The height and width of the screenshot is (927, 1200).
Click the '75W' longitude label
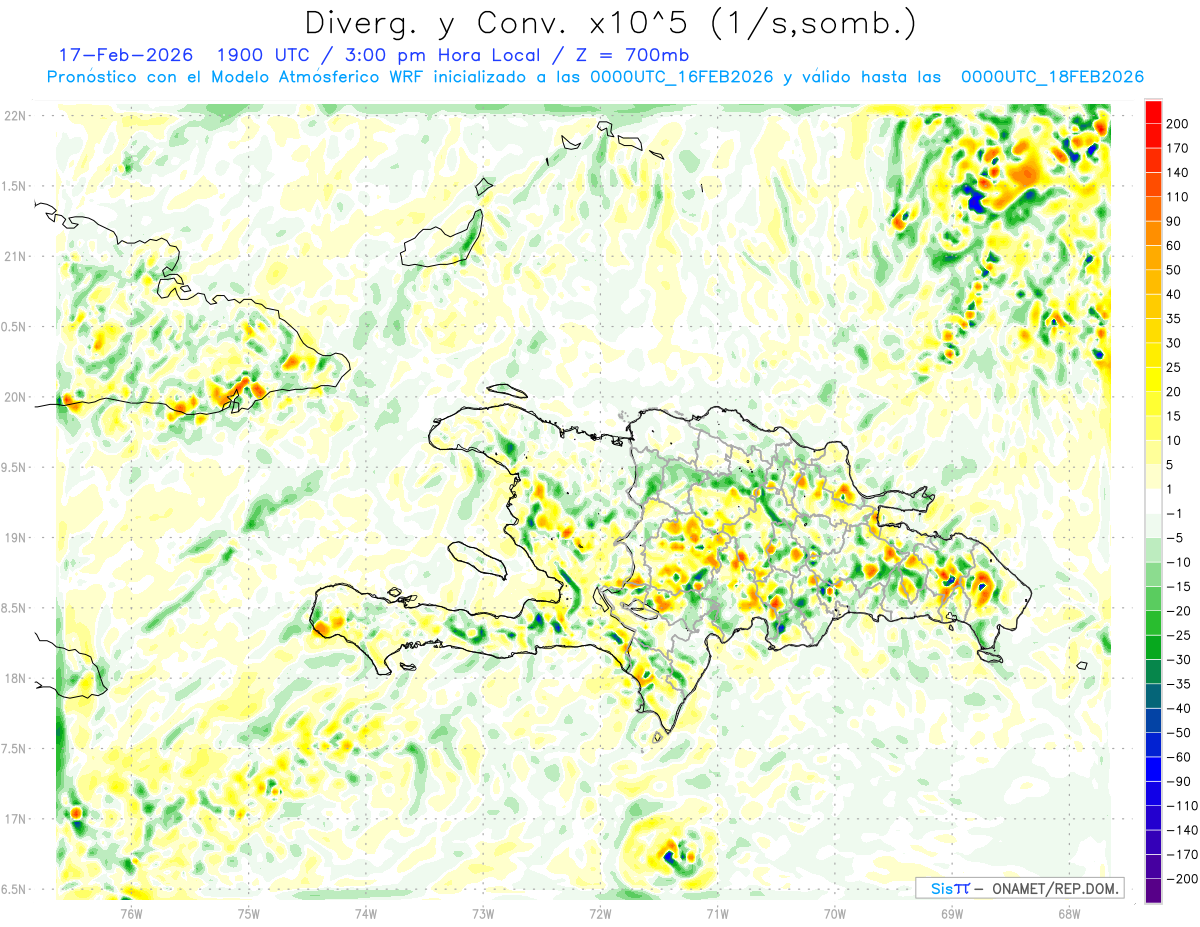tap(248, 913)
